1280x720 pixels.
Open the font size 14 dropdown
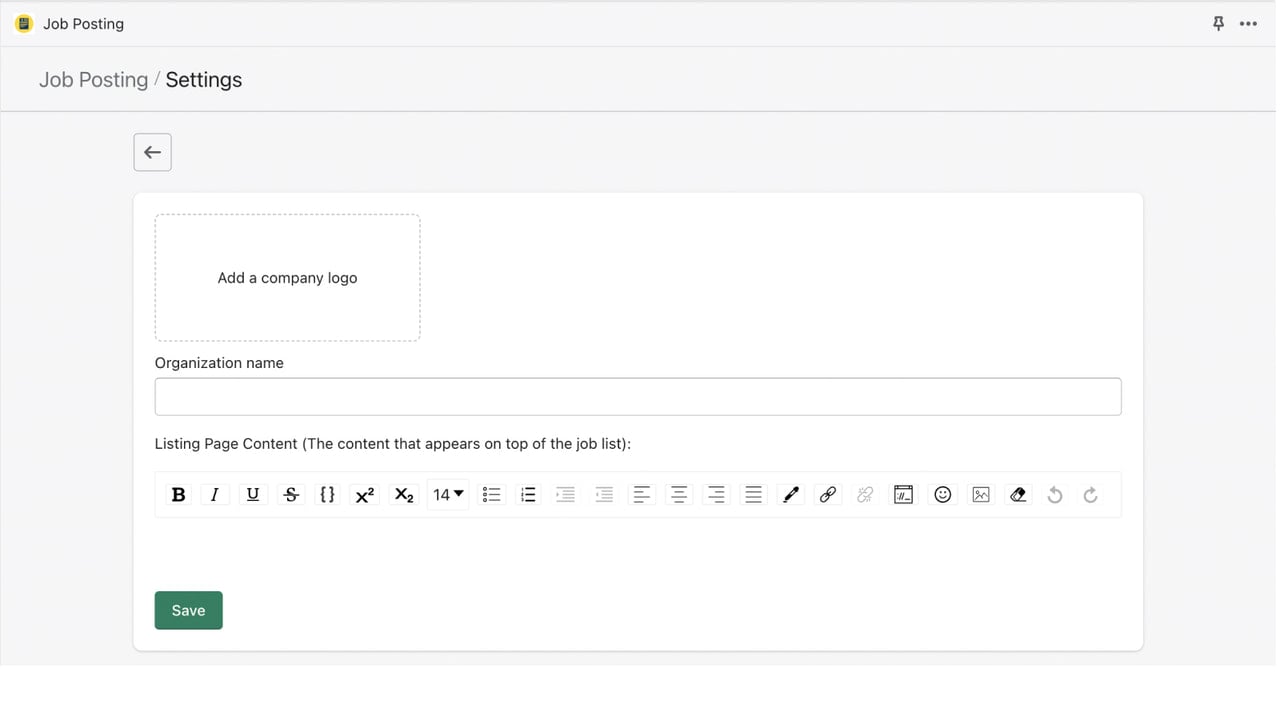(448, 494)
